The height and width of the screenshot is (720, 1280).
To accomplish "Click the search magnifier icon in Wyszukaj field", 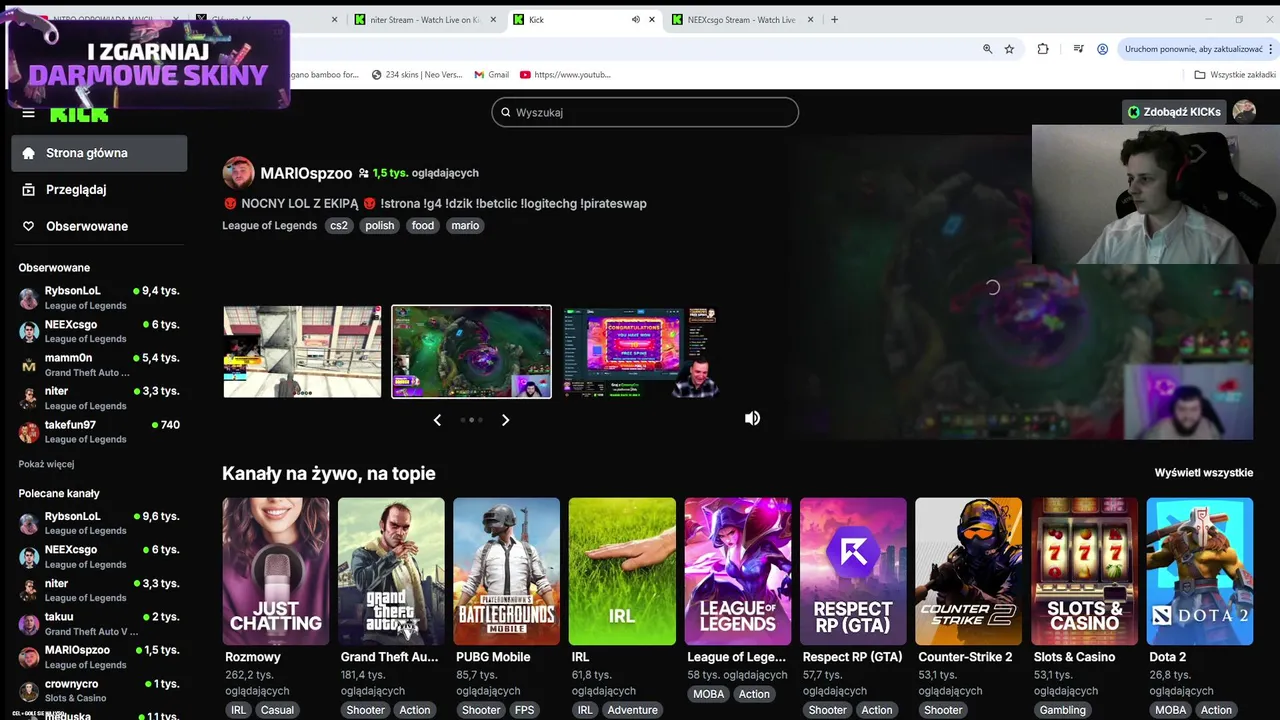I will (x=506, y=113).
